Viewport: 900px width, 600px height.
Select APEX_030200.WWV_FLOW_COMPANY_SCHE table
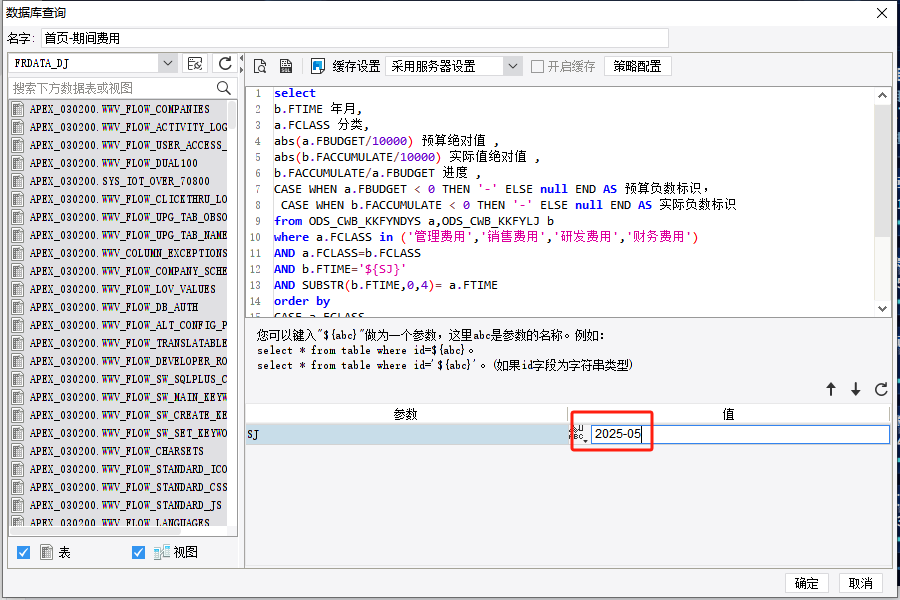coord(129,271)
